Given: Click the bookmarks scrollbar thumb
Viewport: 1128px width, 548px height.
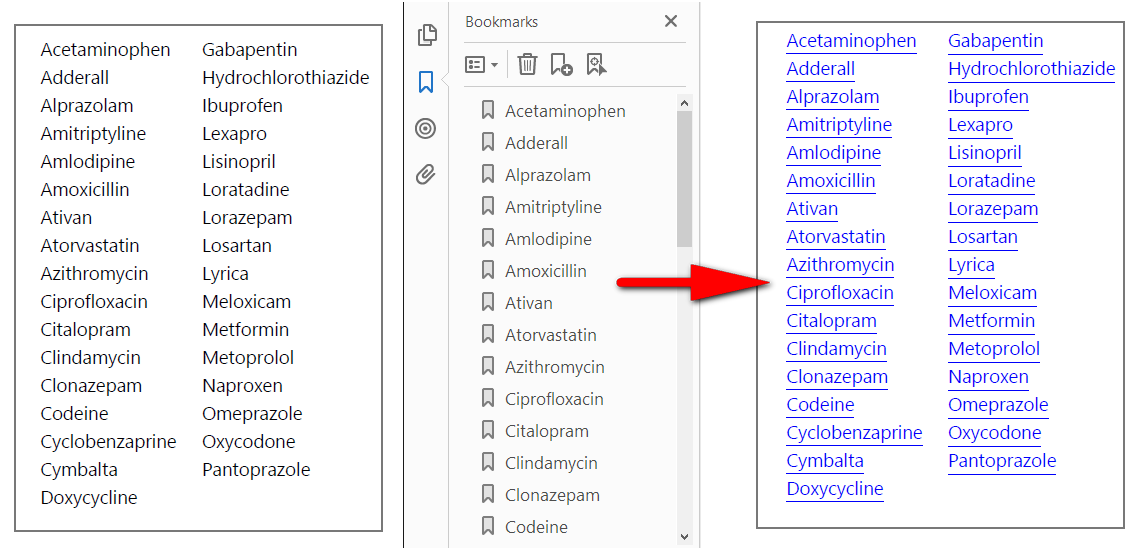Looking at the screenshot, I should tap(684, 178).
